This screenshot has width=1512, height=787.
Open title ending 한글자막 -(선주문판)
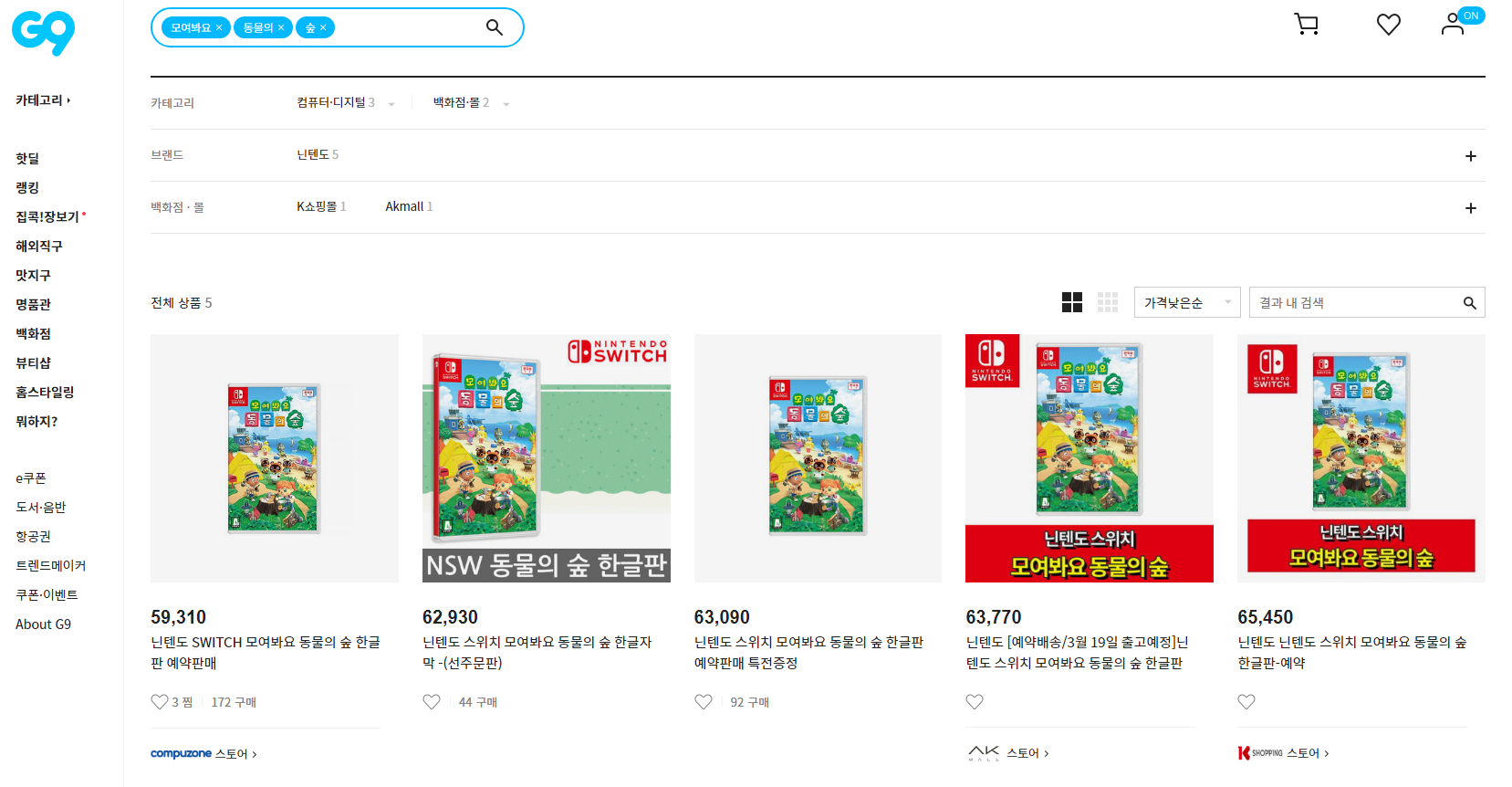pos(537,653)
